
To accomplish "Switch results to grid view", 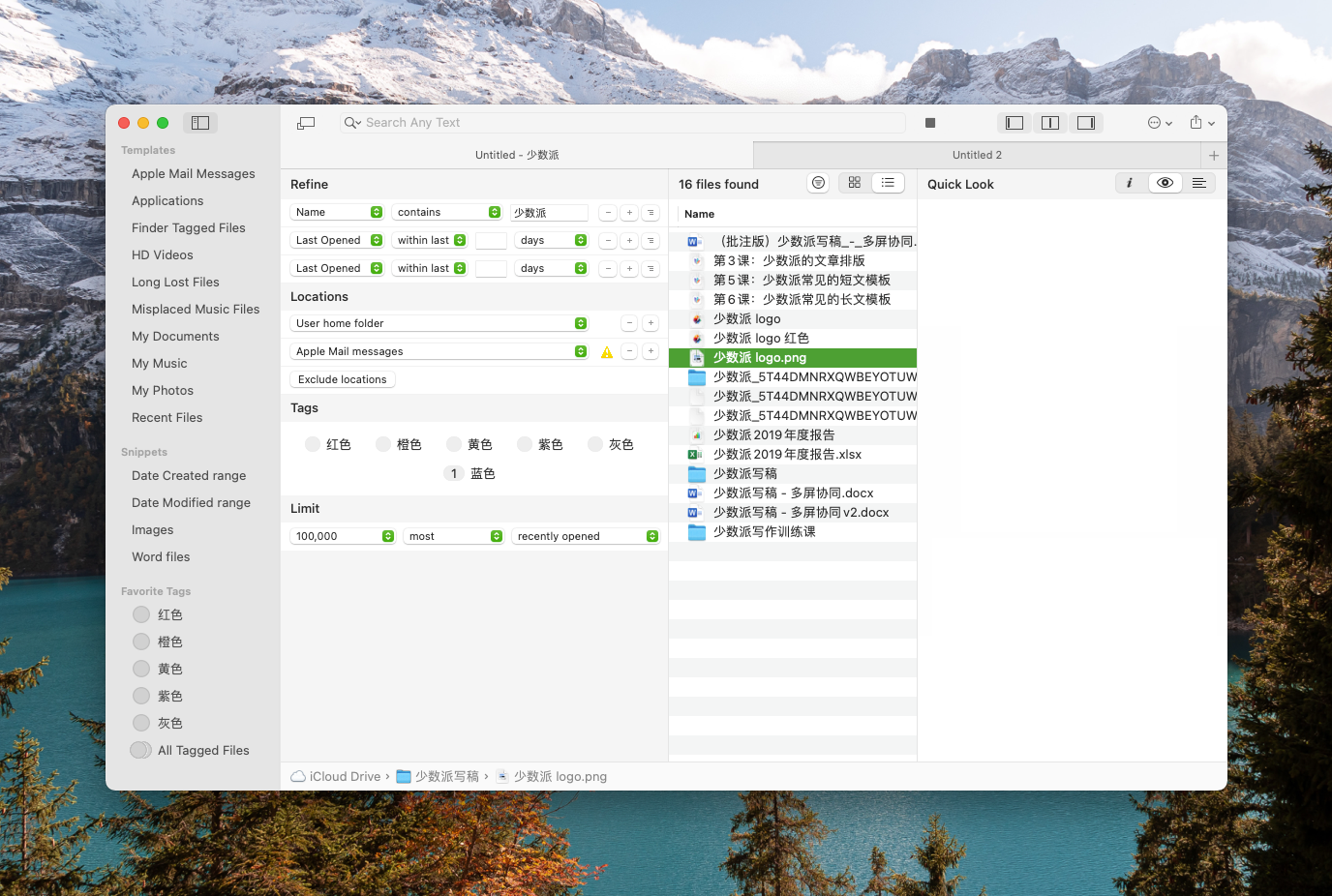I will click(x=853, y=183).
